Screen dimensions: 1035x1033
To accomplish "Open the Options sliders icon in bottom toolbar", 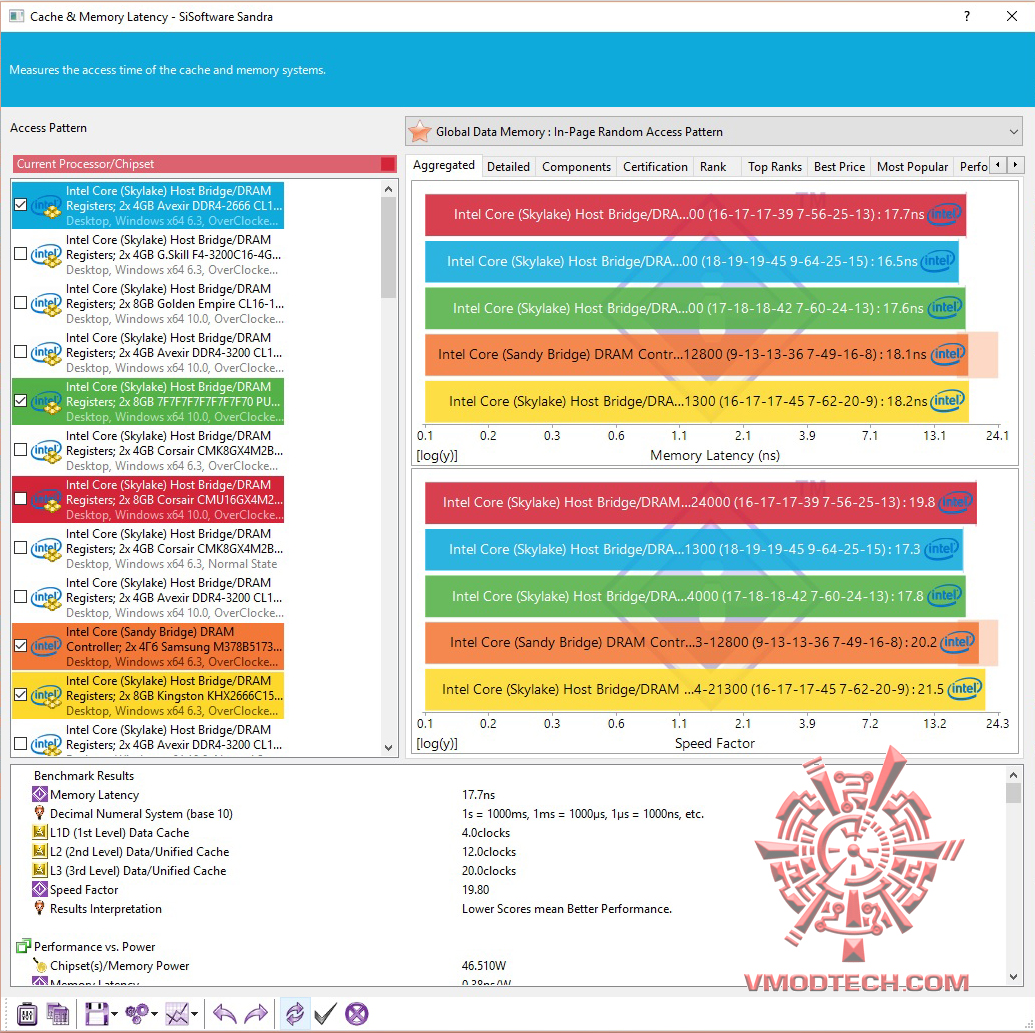I will [x=27, y=1014].
